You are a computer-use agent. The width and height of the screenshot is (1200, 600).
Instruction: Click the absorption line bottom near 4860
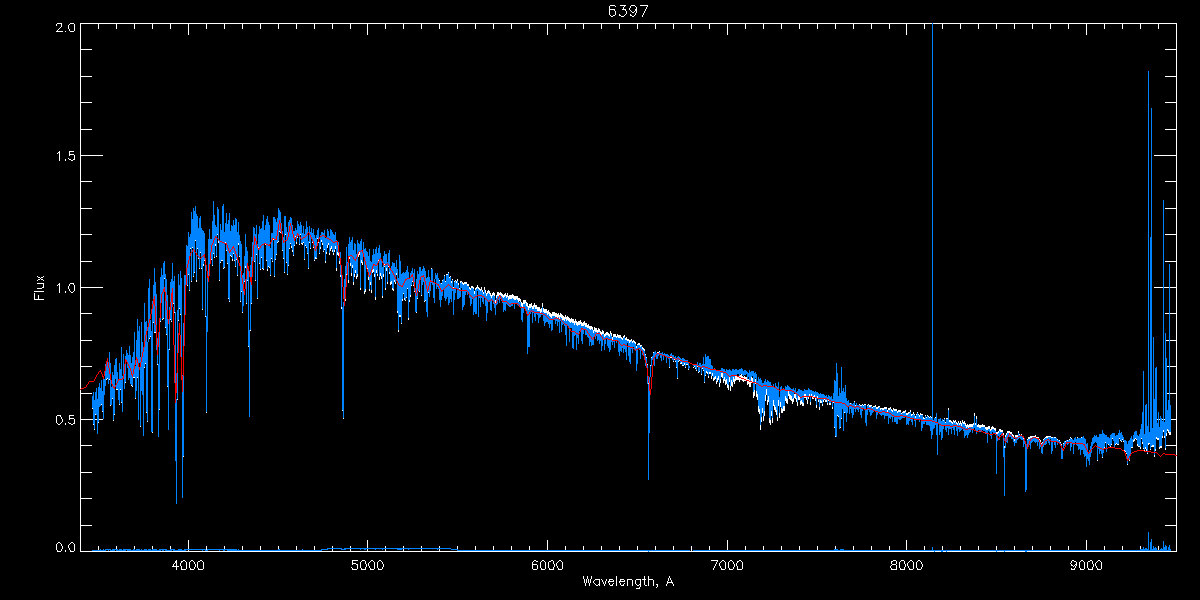343,410
